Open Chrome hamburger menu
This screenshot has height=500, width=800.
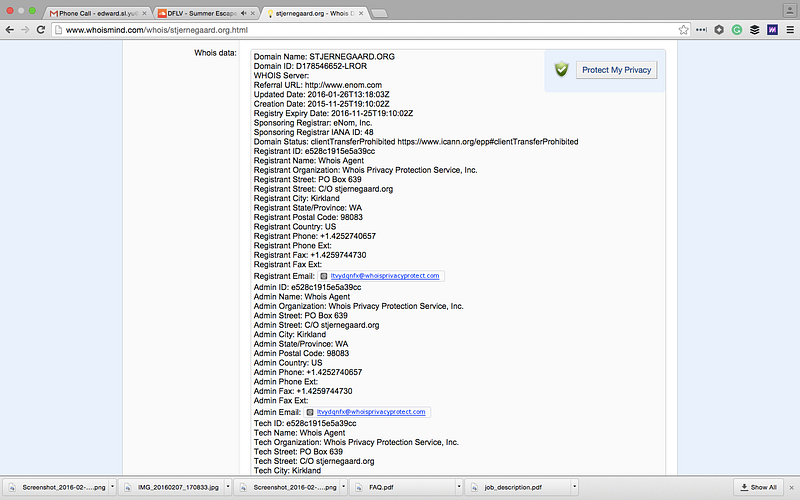click(790, 30)
